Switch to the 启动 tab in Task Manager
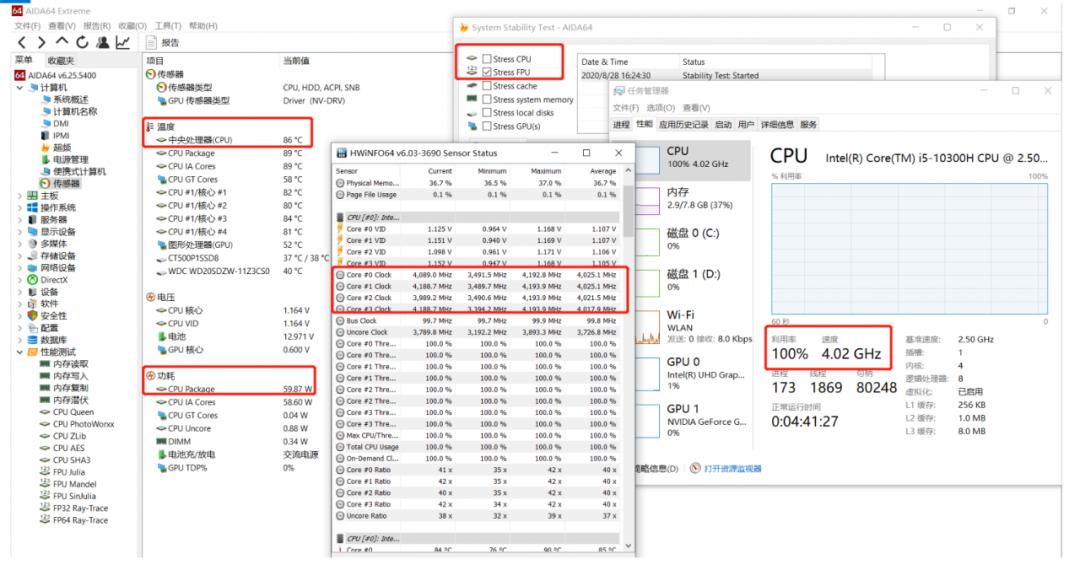1080x570 pixels. [722, 124]
